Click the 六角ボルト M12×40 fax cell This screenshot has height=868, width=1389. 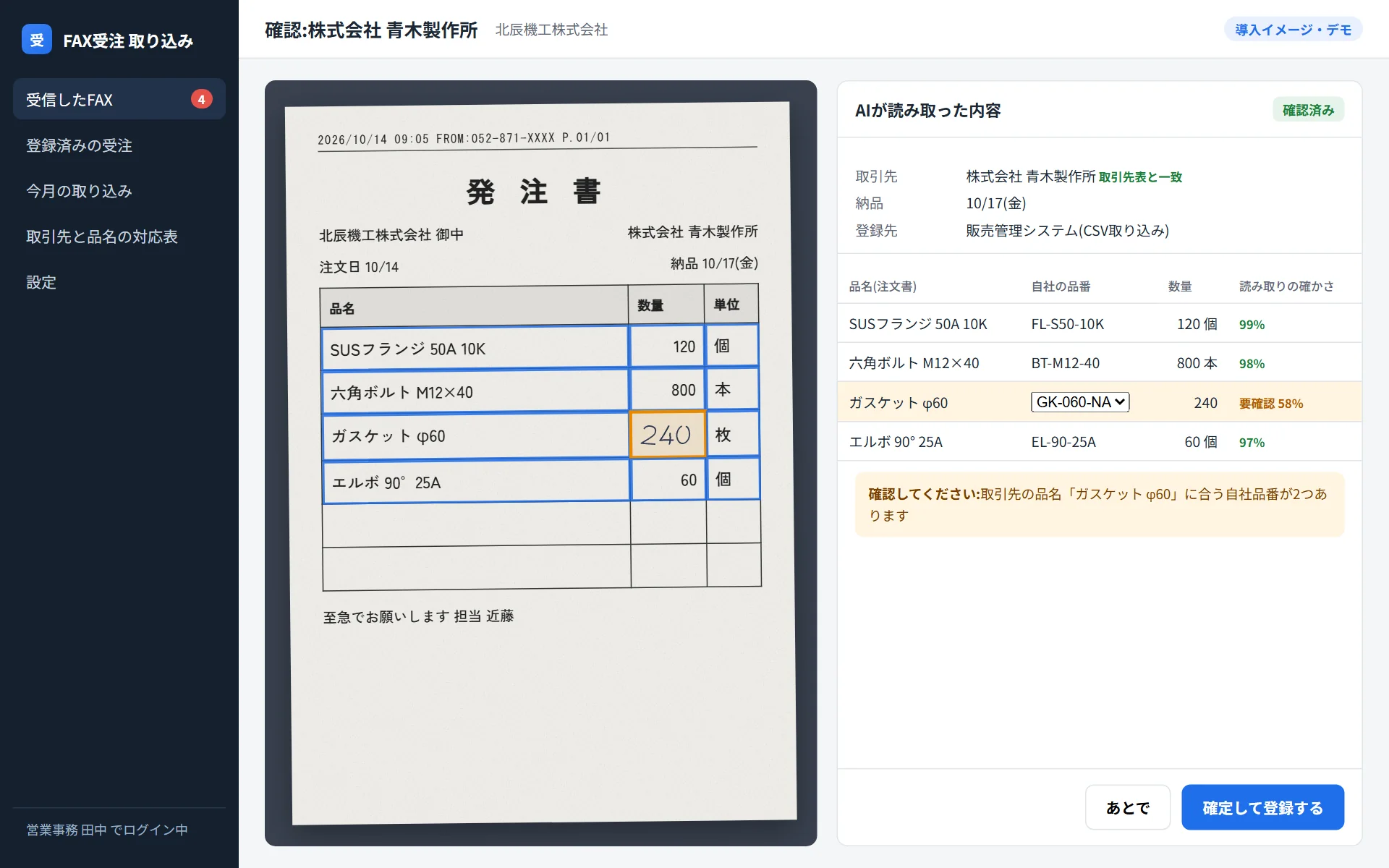475,391
